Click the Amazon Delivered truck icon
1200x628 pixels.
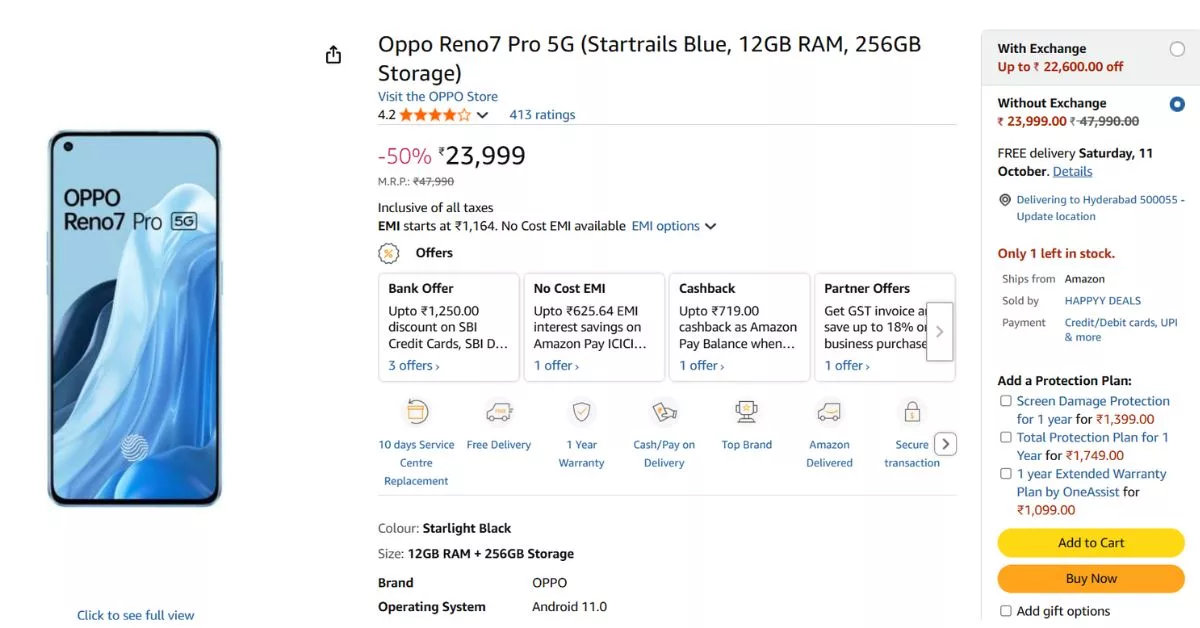pos(828,410)
